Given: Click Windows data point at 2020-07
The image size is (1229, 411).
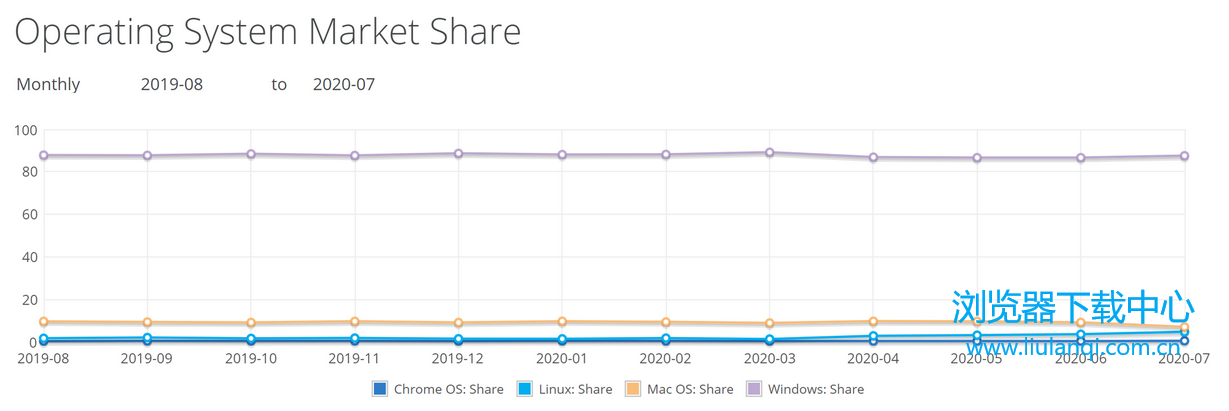Looking at the screenshot, I should [x=1184, y=156].
